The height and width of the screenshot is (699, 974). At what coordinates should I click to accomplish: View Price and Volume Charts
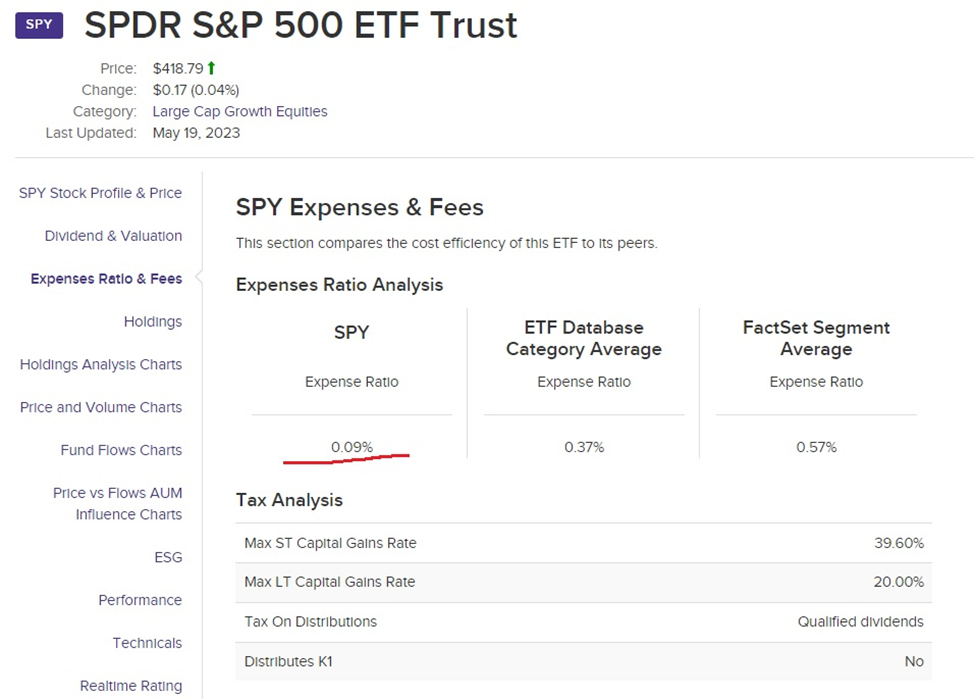101,408
